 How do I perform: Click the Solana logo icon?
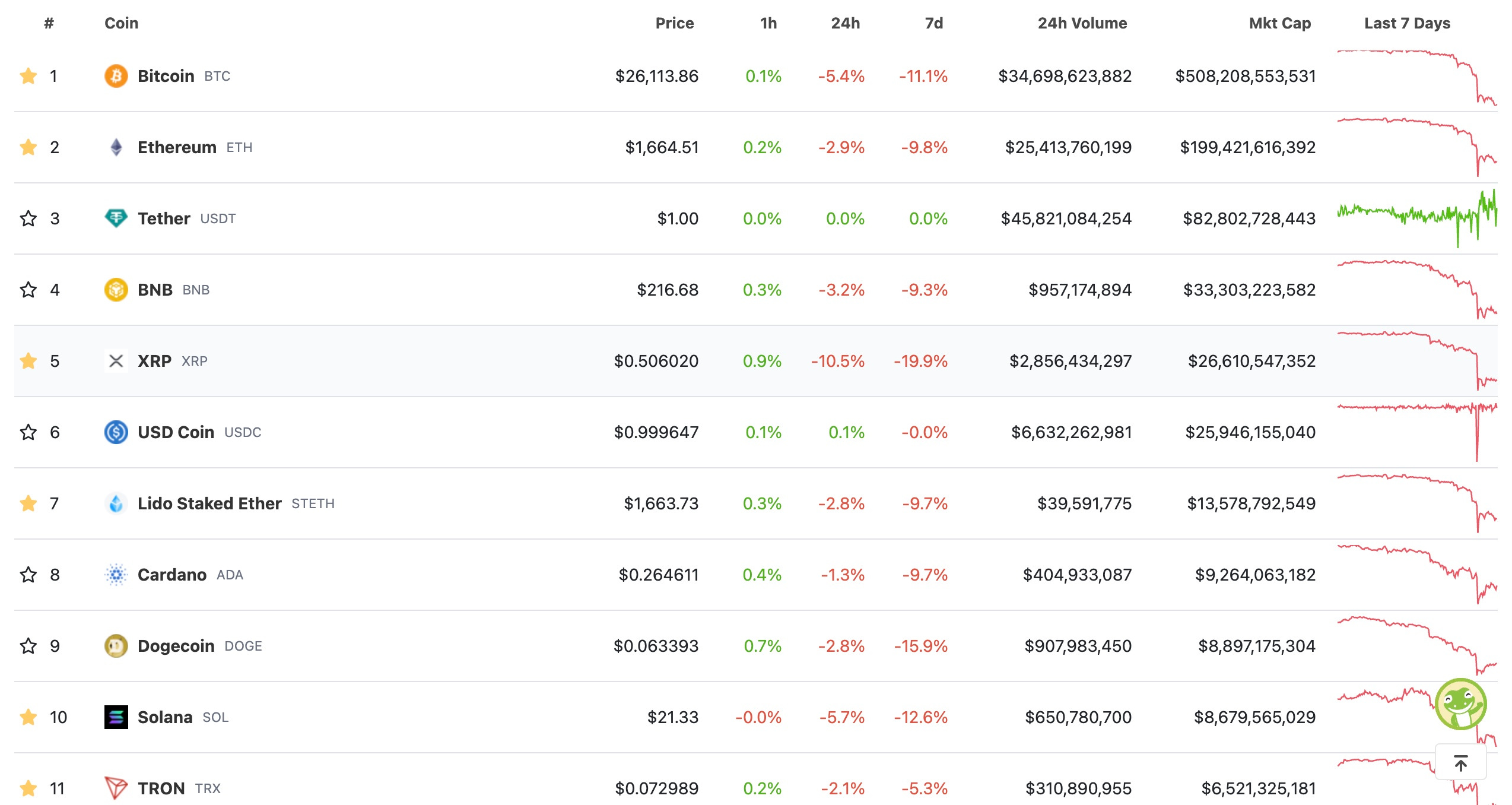(116, 717)
